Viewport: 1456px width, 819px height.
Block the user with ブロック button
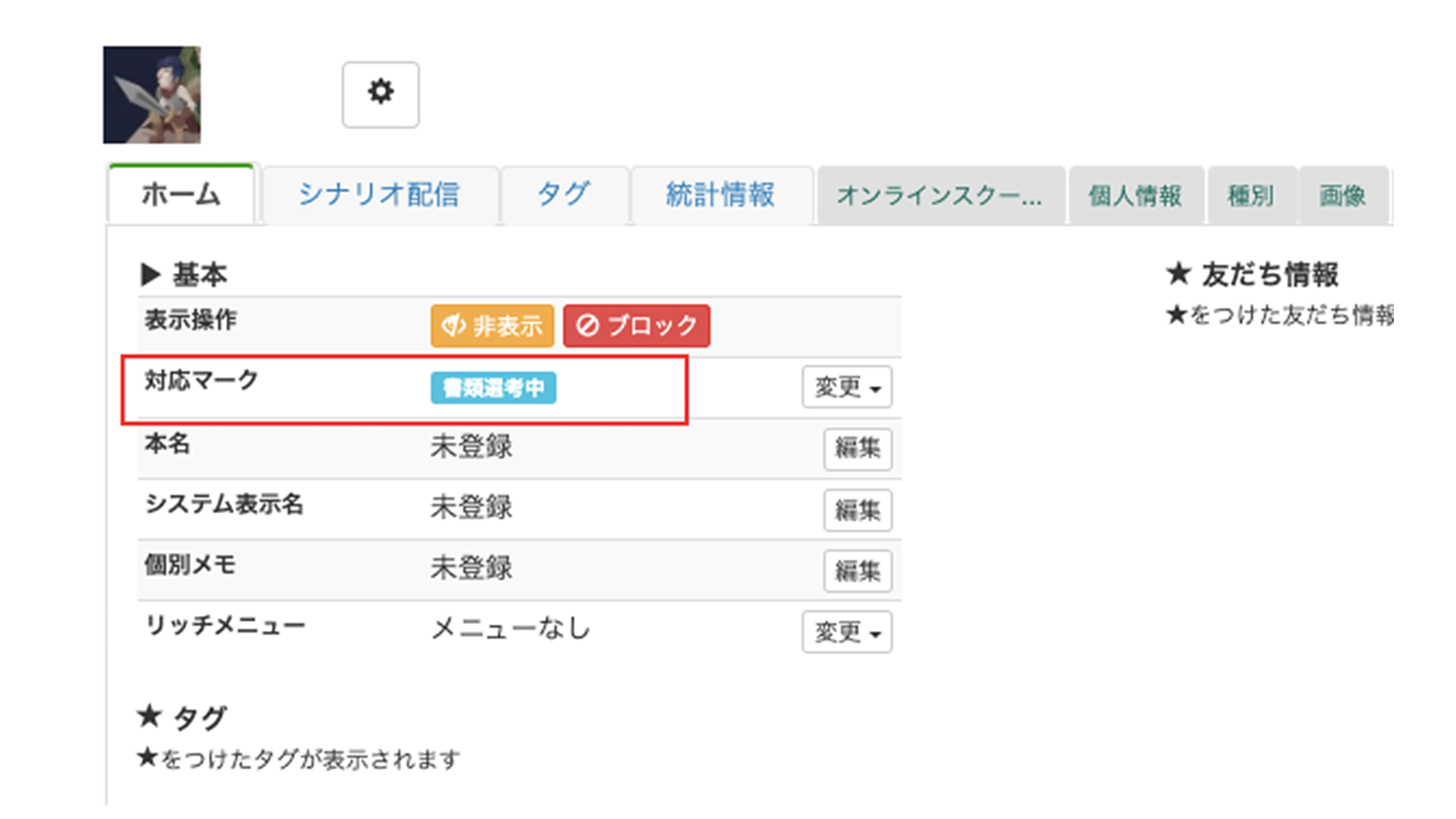636,326
